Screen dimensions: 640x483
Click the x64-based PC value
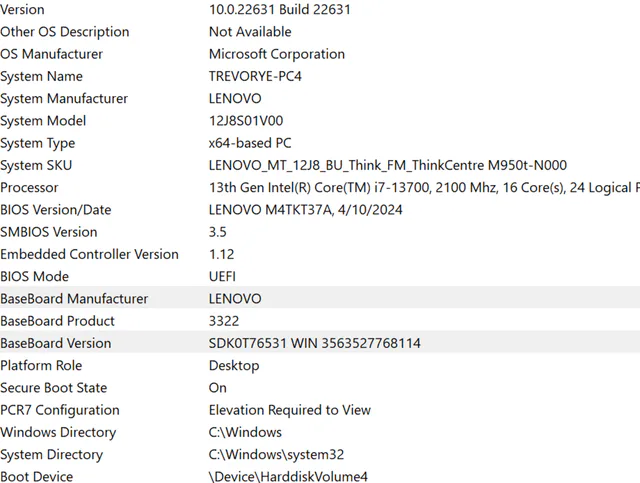250,143
